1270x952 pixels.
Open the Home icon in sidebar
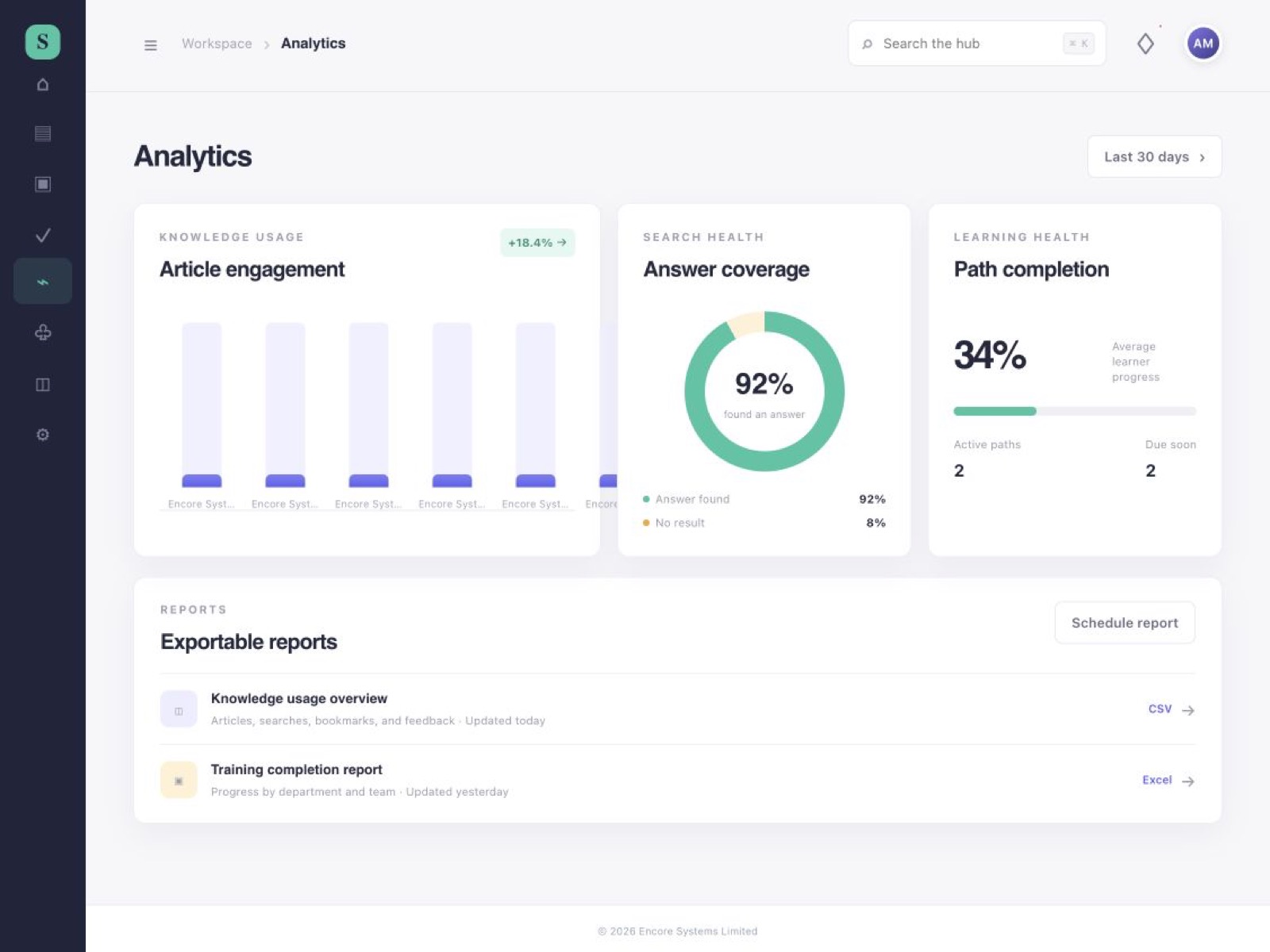pos(43,84)
